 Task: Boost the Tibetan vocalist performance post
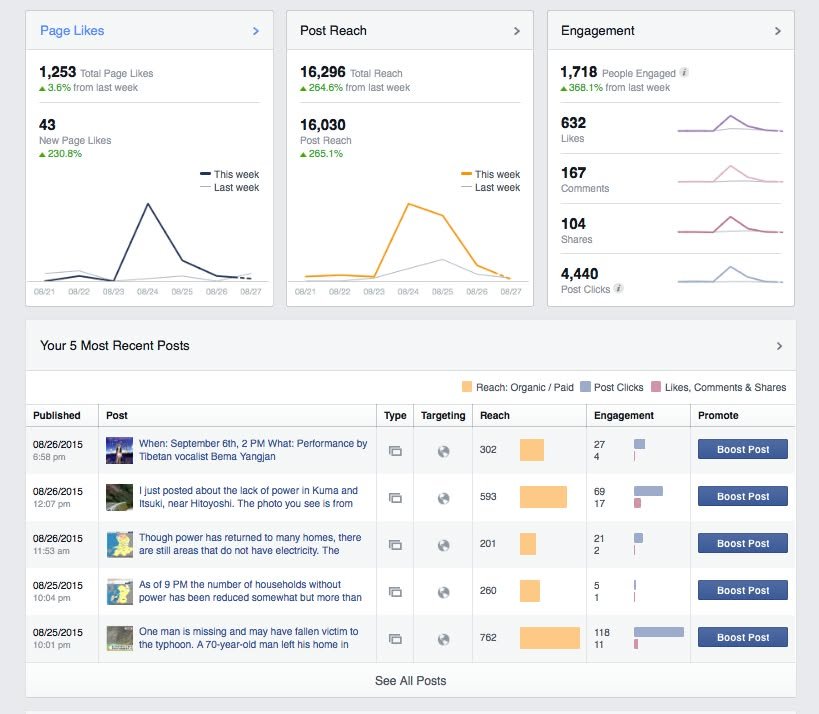point(742,450)
